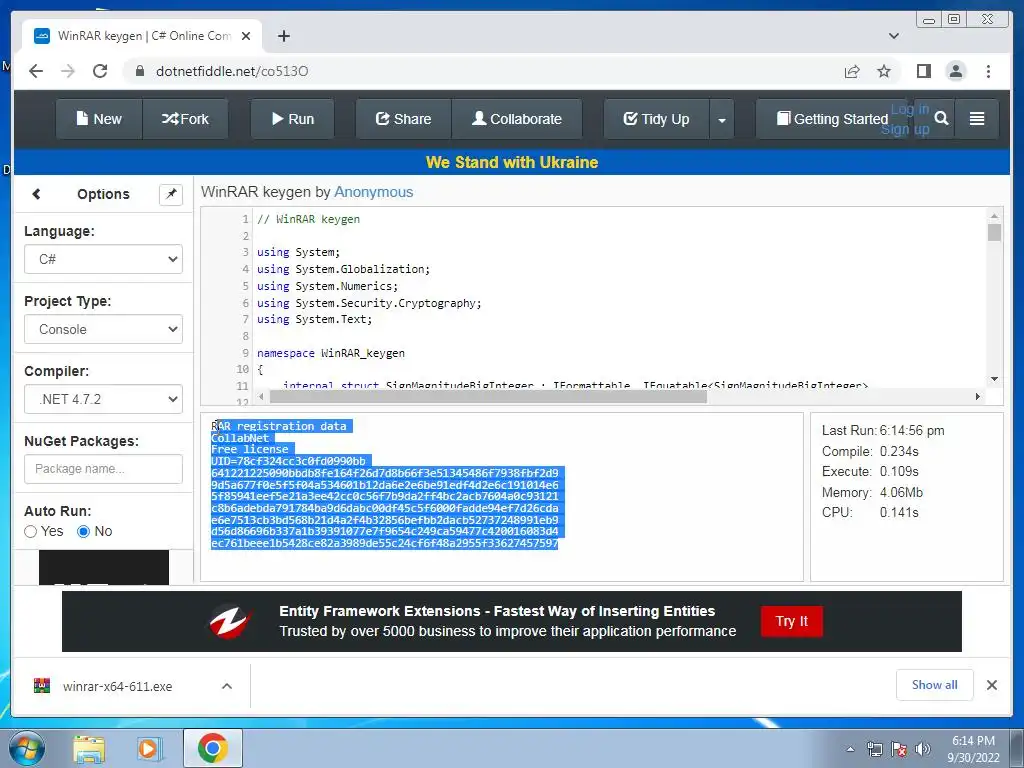The image size is (1024, 768).
Task: Set Auto Run to No
Action: [83, 532]
